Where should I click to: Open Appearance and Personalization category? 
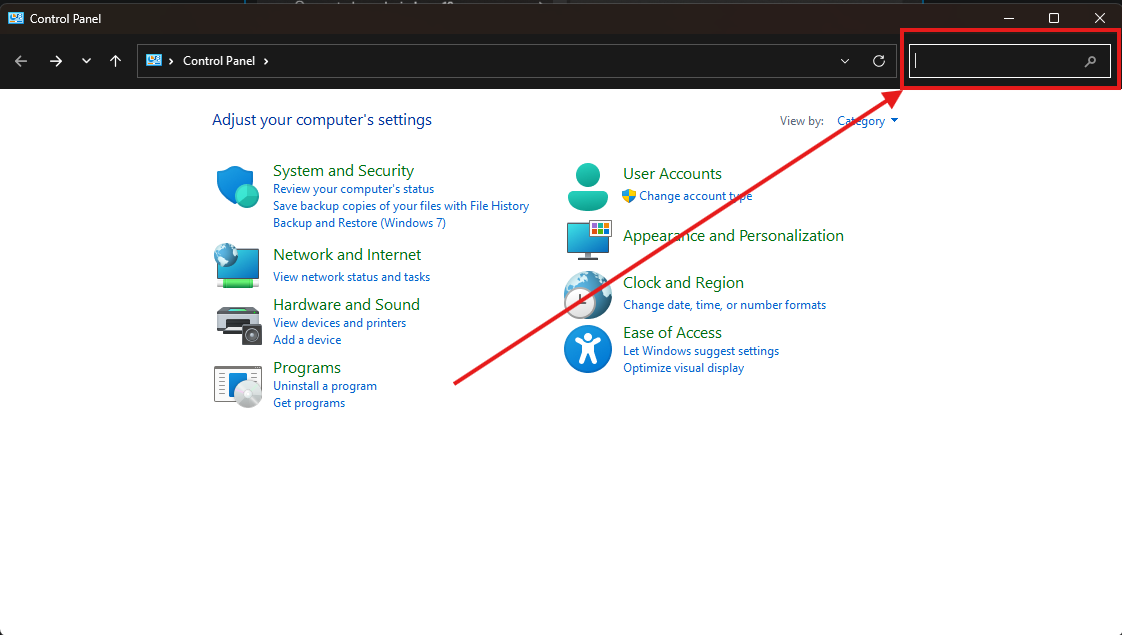coord(733,236)
